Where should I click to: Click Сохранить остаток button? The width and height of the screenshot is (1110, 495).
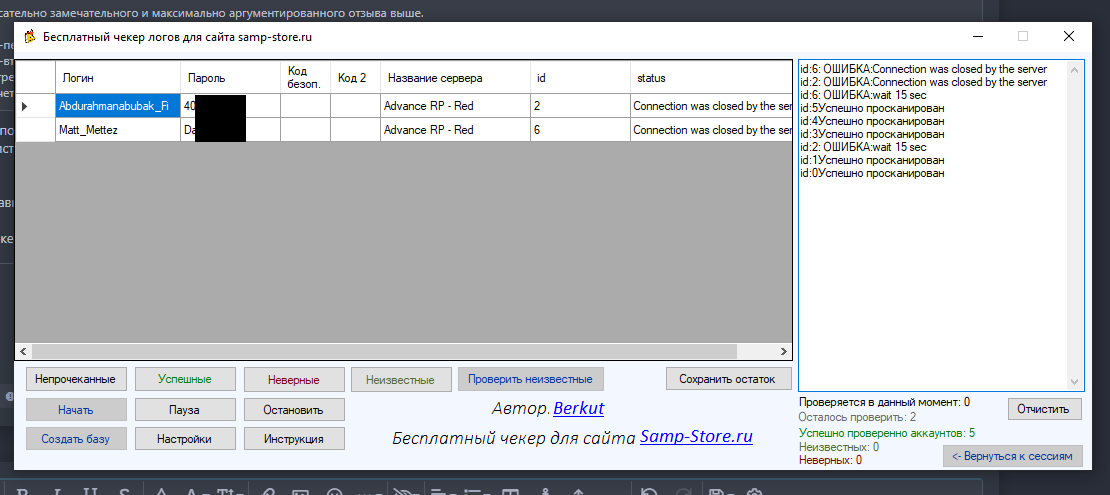(728, 379)
